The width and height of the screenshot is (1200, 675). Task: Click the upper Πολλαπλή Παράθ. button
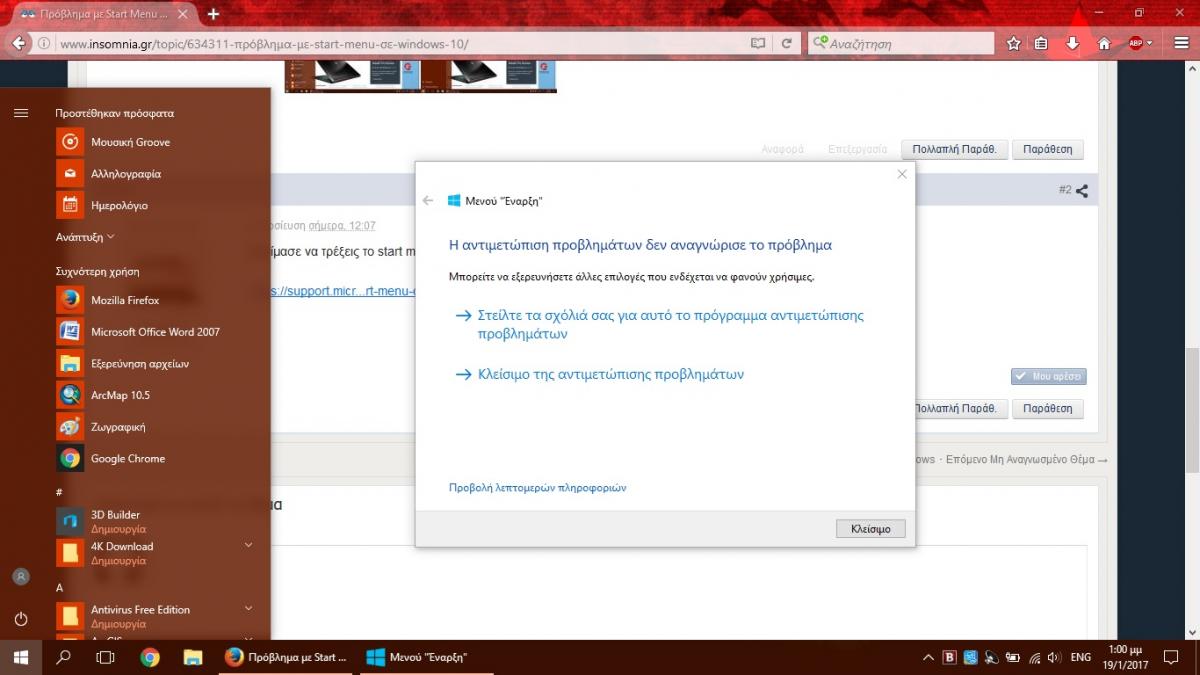point(954,149)
